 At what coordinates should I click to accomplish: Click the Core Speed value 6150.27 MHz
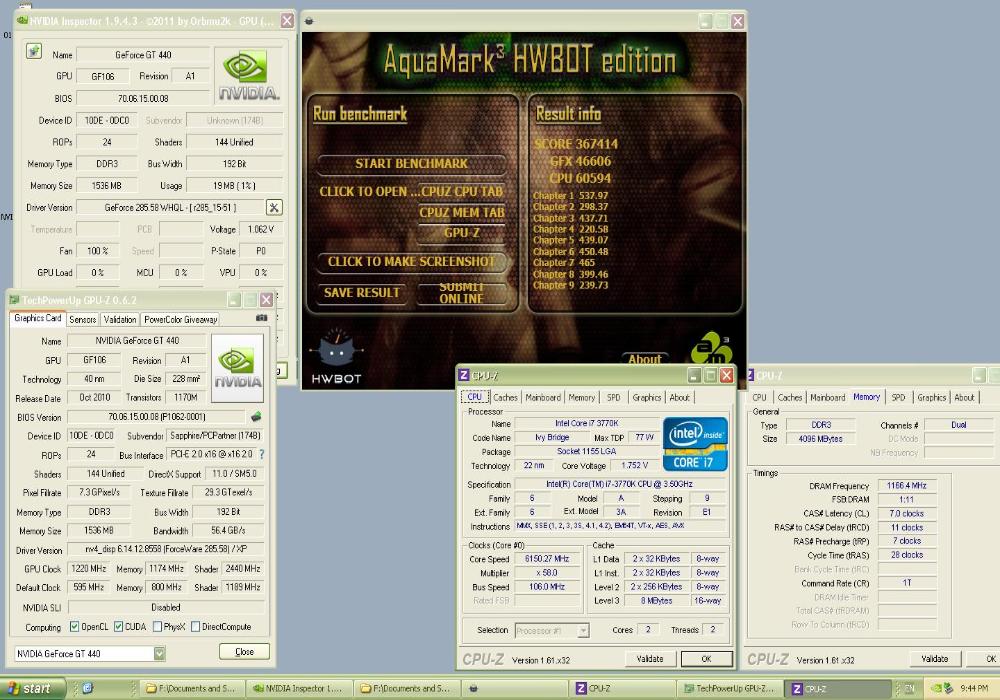(547, 558)
